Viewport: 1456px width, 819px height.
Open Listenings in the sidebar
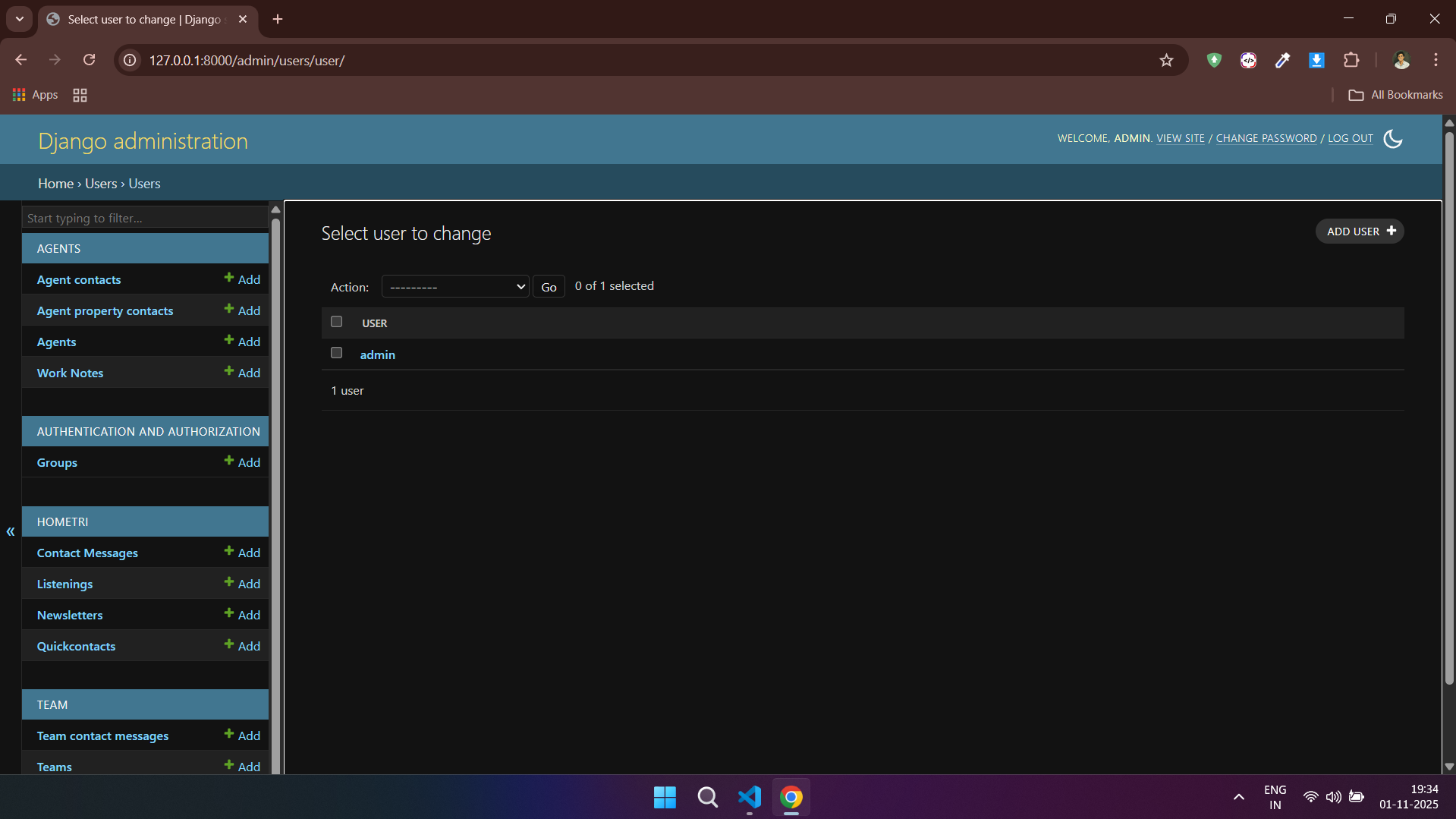[64, 584]
